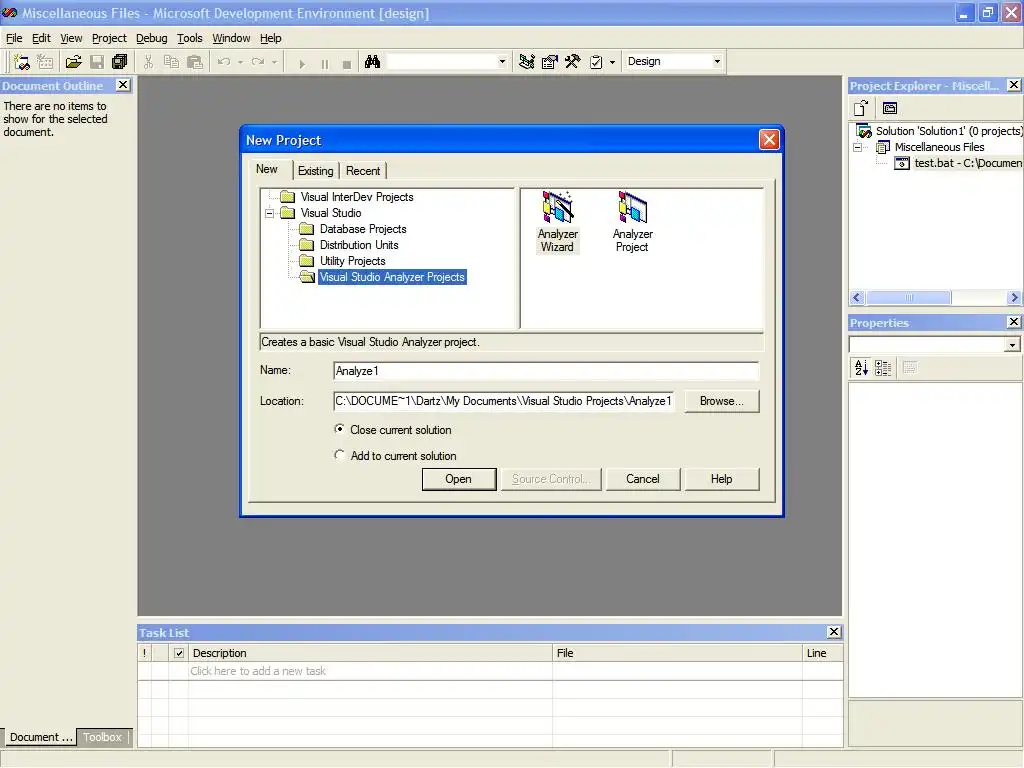Click the Help button in dialog
Viewport: 1024px width, 768px height.
721,479
